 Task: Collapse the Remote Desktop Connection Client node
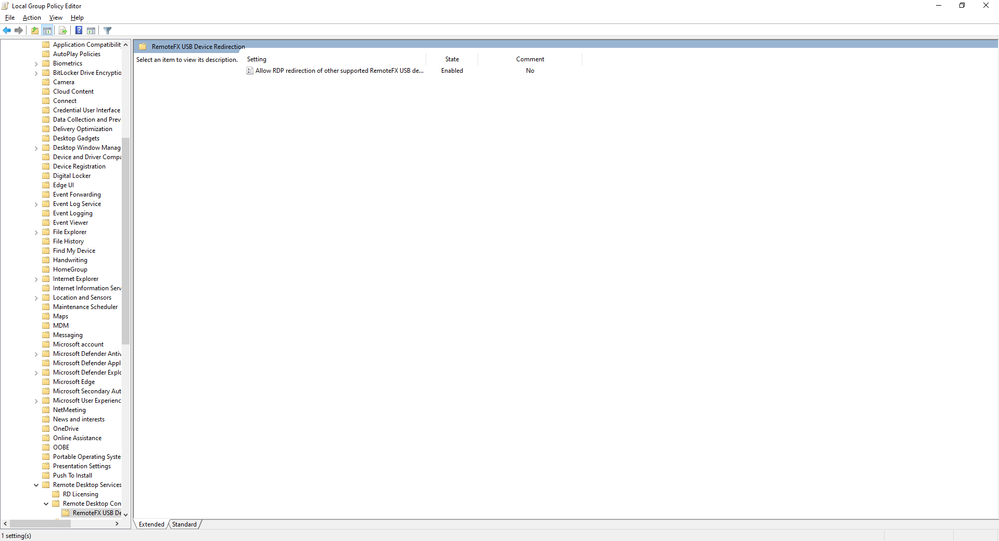(46, 503)
